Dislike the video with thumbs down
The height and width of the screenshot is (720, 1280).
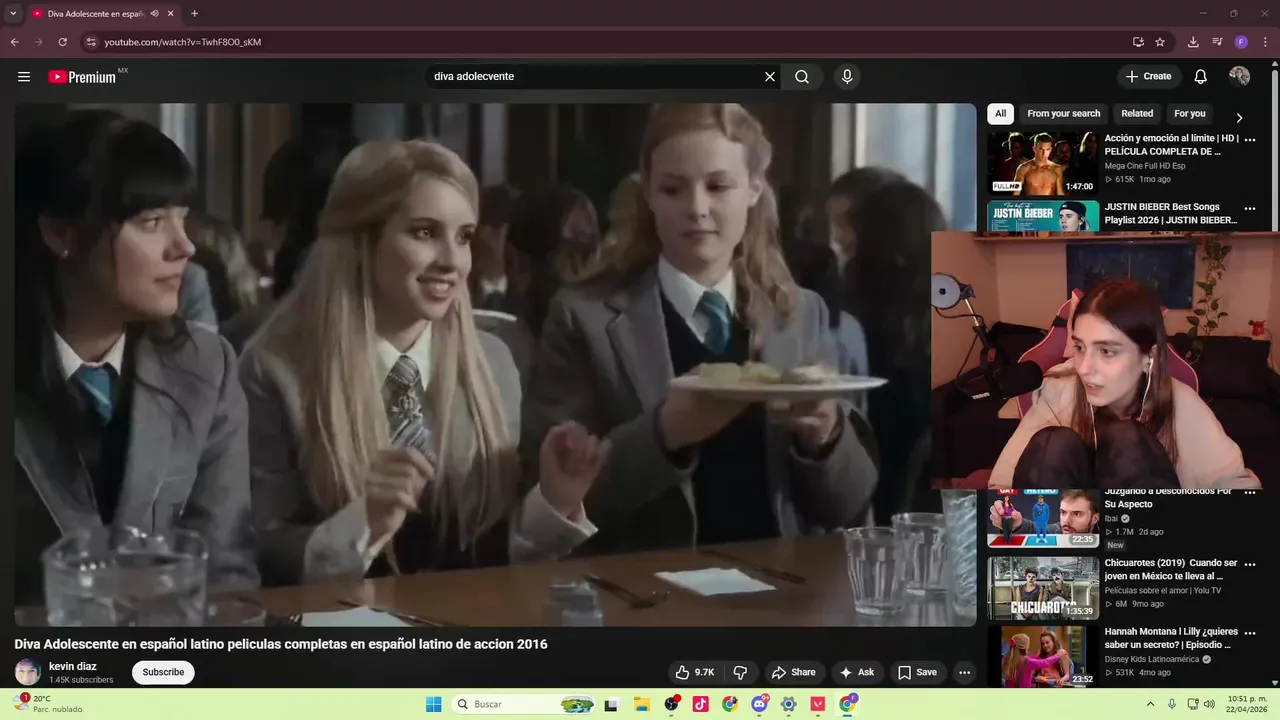point(741,673)
